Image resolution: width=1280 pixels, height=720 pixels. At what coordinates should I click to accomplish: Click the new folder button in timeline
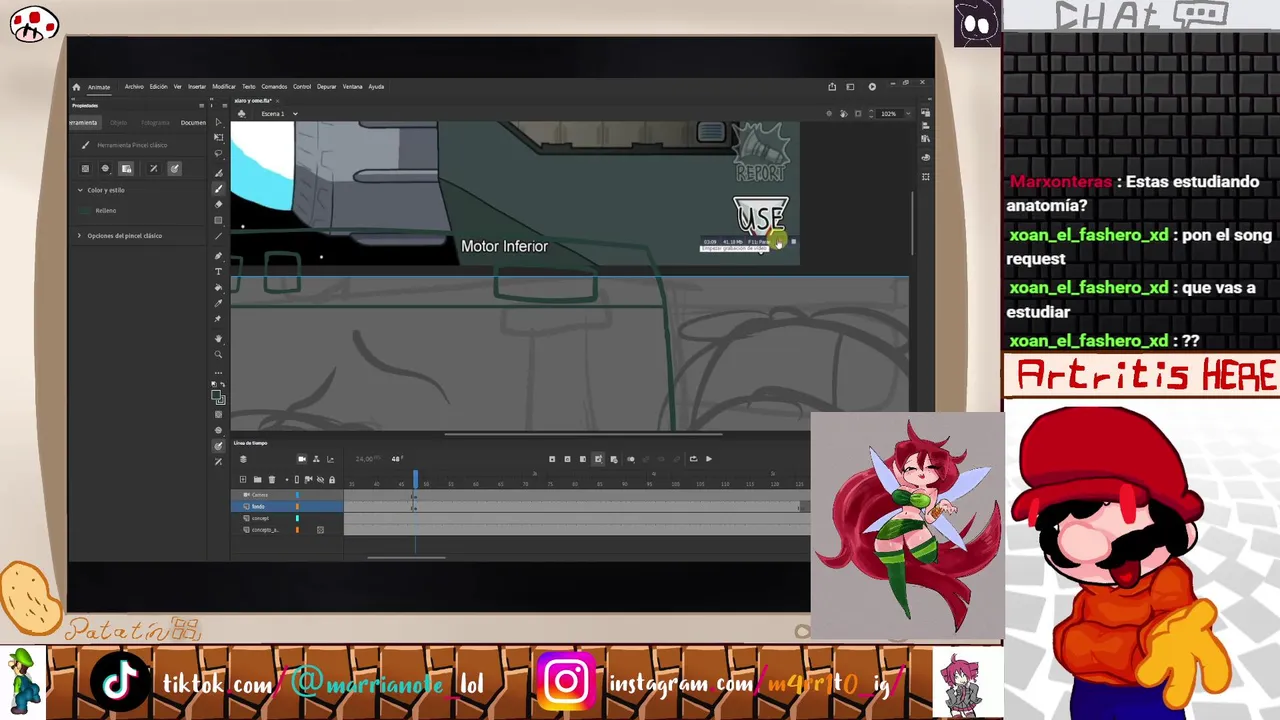click(x=257, y=480)
